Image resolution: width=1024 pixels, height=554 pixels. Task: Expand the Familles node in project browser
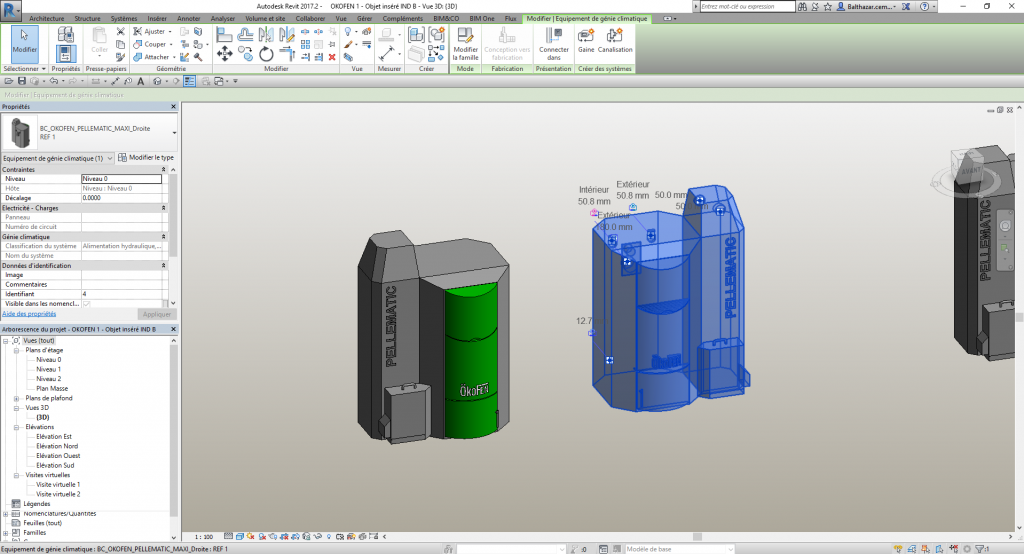5,533
